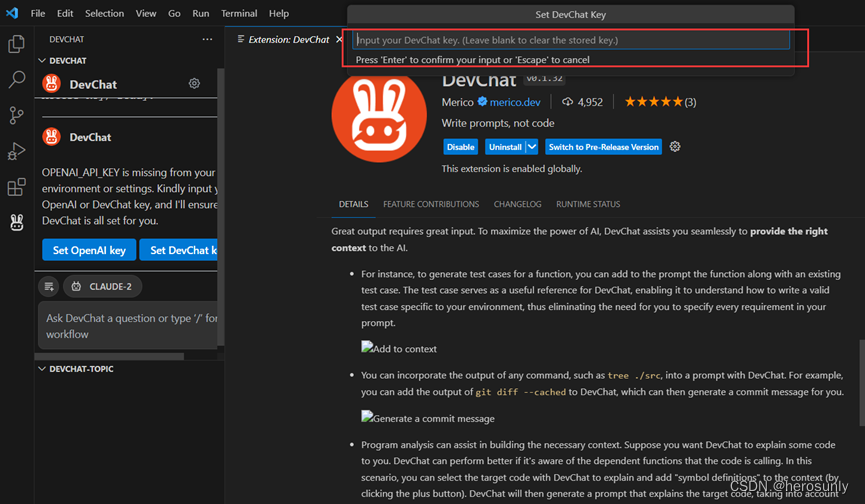Open the Uninstall dropdown arrow

click(532, 147)
